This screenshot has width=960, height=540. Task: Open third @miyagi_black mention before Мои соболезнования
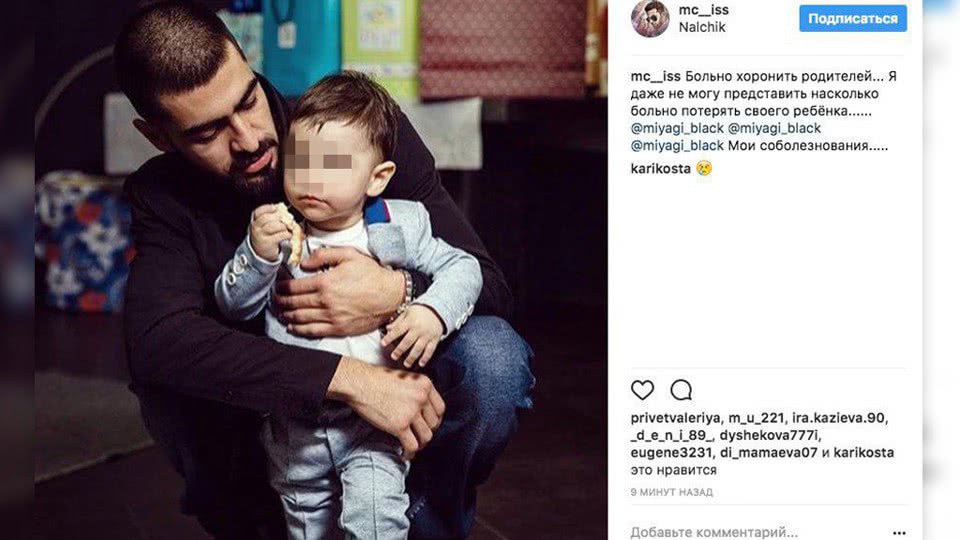(x=677, y=146)
